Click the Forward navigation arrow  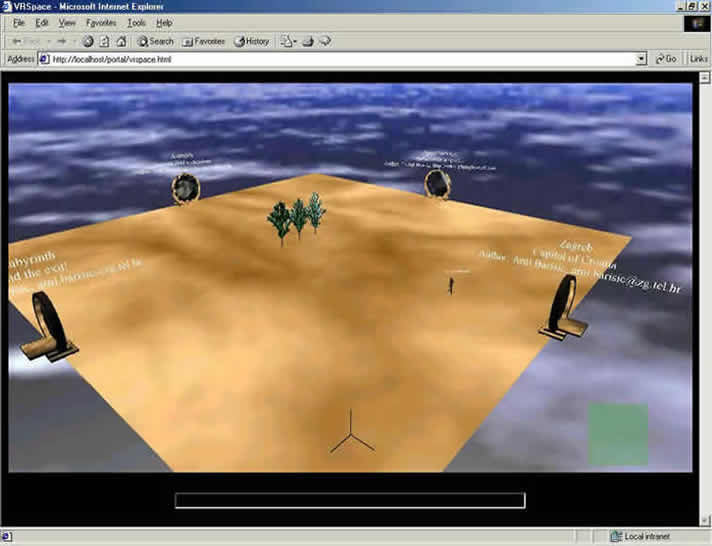(x=61, y=41)
